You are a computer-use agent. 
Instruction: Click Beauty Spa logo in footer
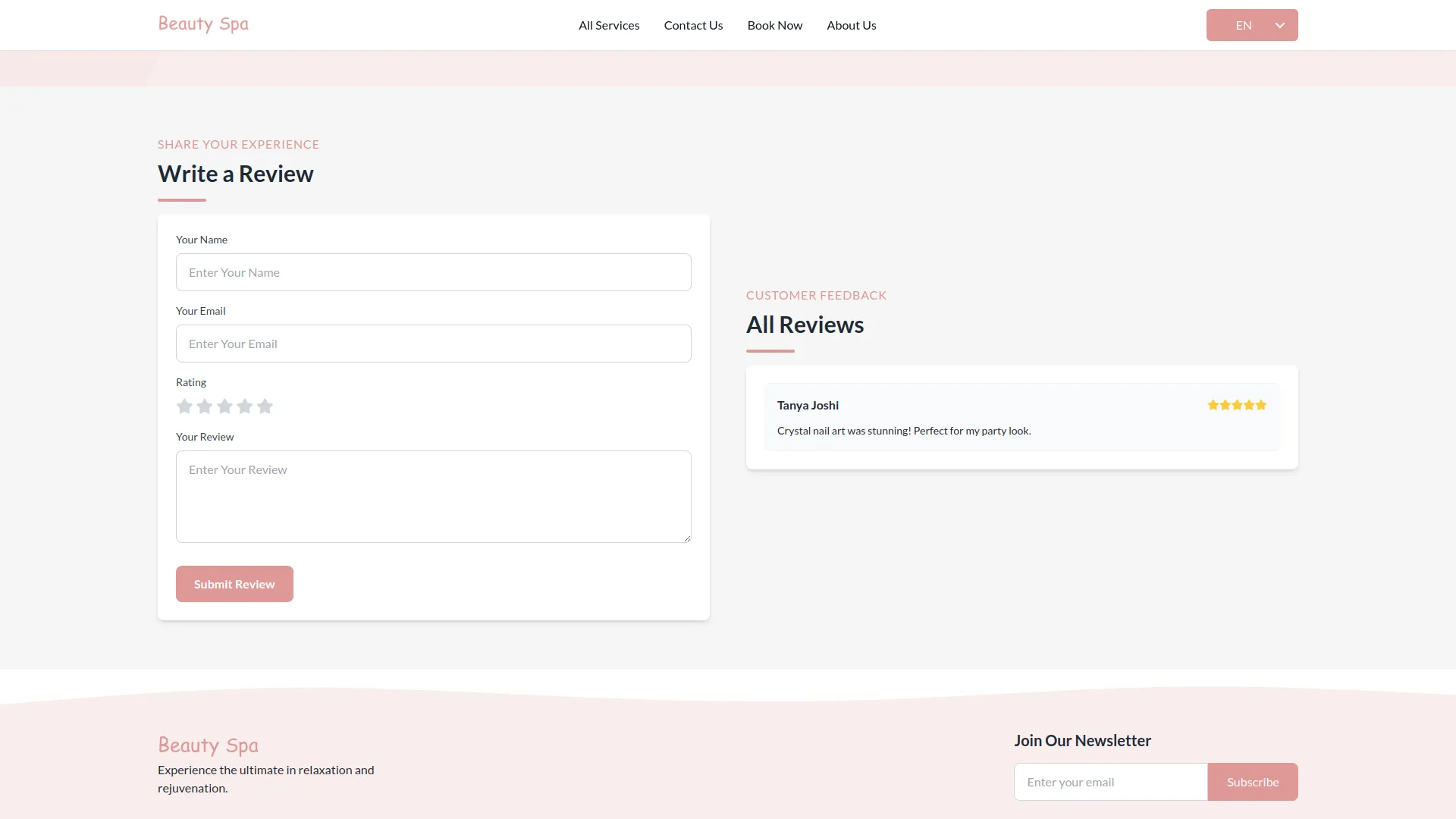click(x=208, y=745)
